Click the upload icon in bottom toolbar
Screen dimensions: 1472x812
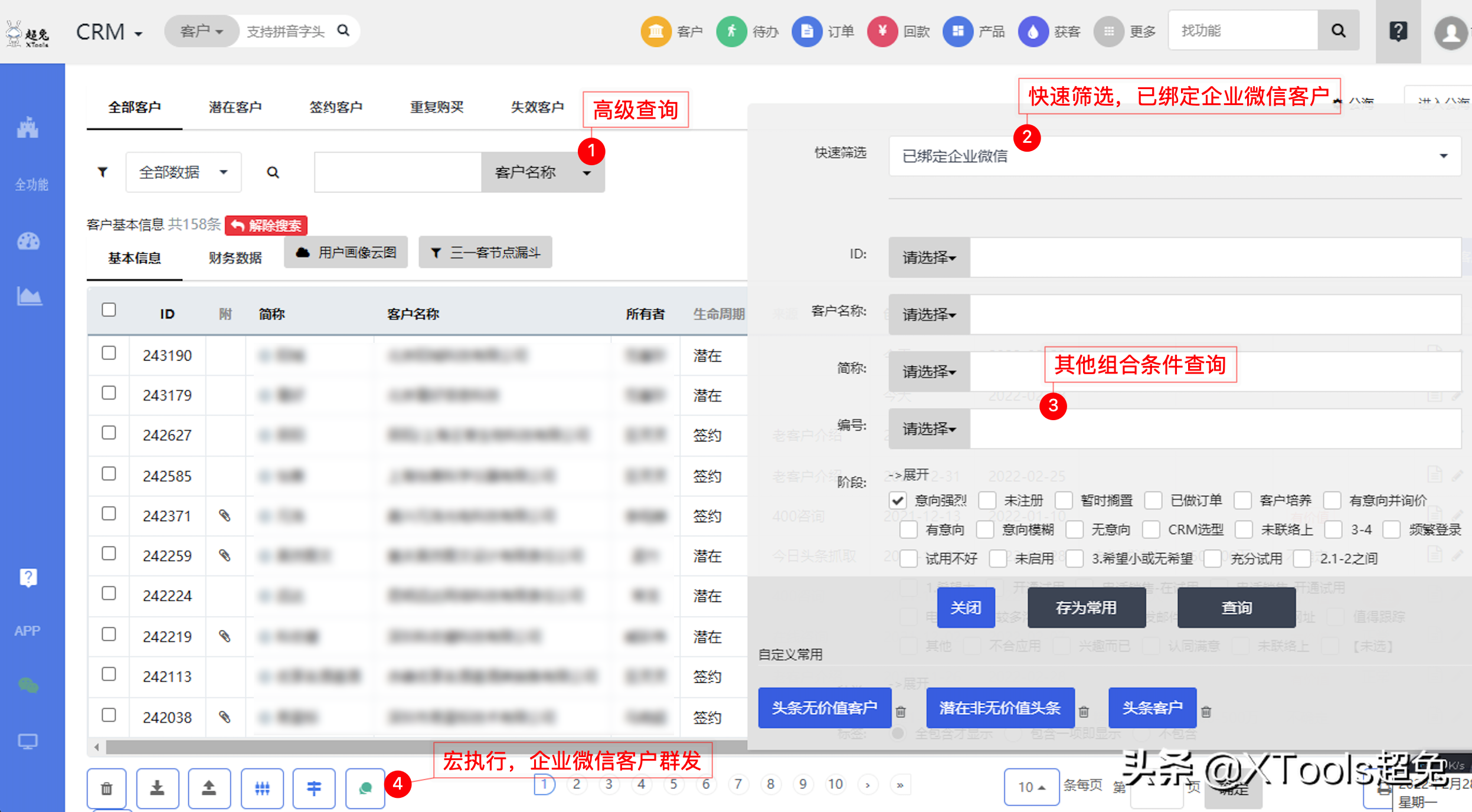coord(209,788)
